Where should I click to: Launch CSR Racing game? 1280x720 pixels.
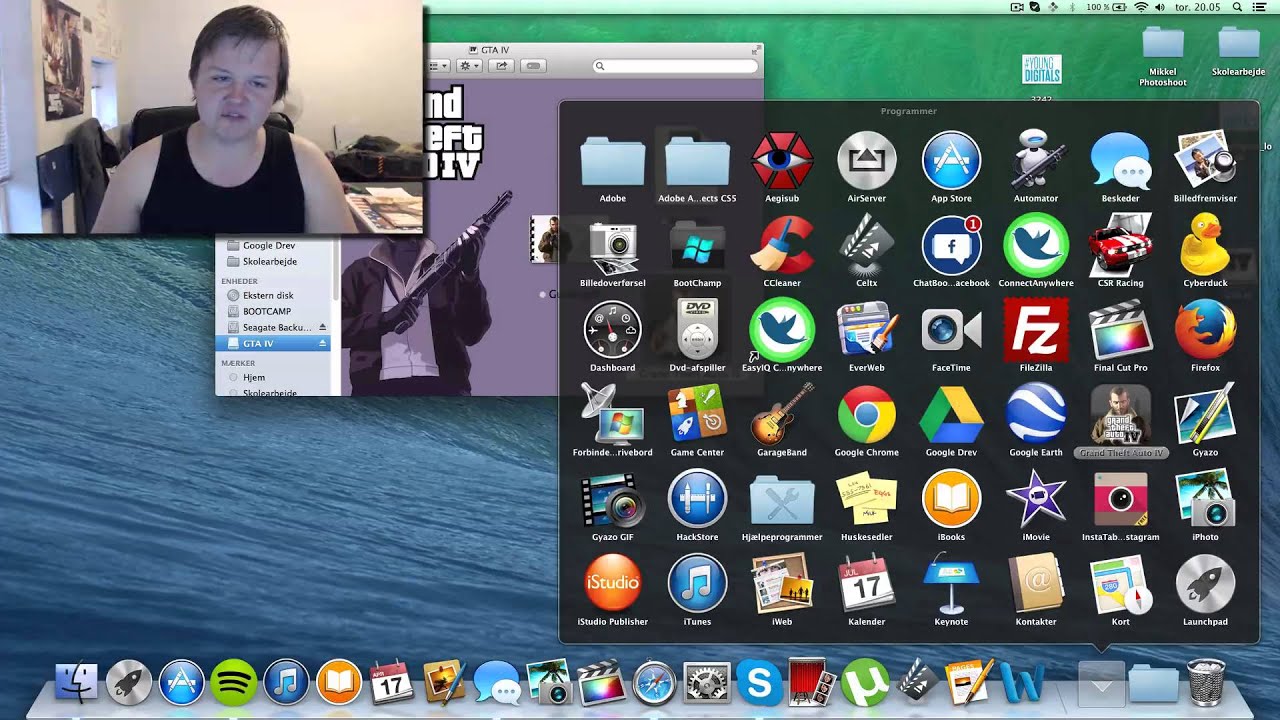coord(1120,245)
